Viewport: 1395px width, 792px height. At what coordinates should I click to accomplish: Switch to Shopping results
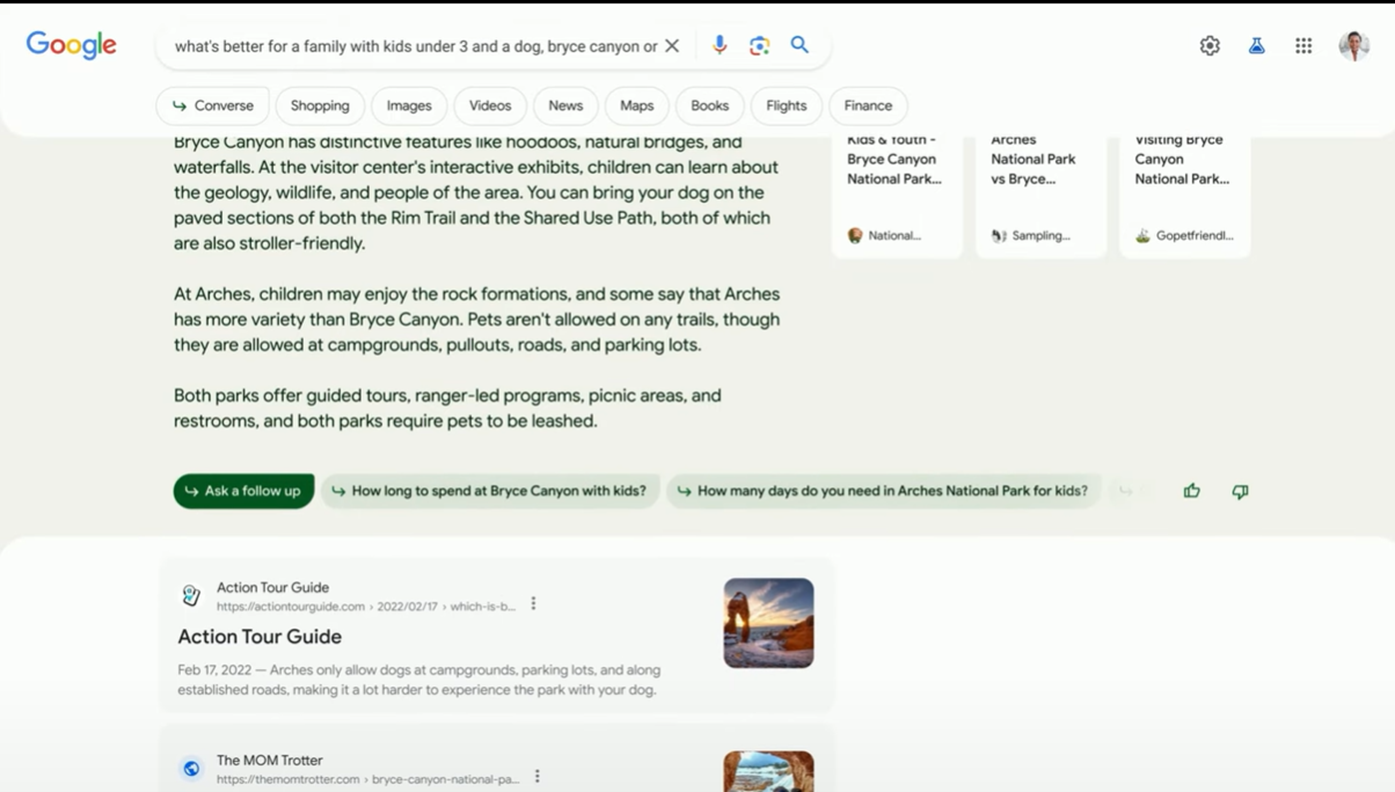tap(320, 106)
